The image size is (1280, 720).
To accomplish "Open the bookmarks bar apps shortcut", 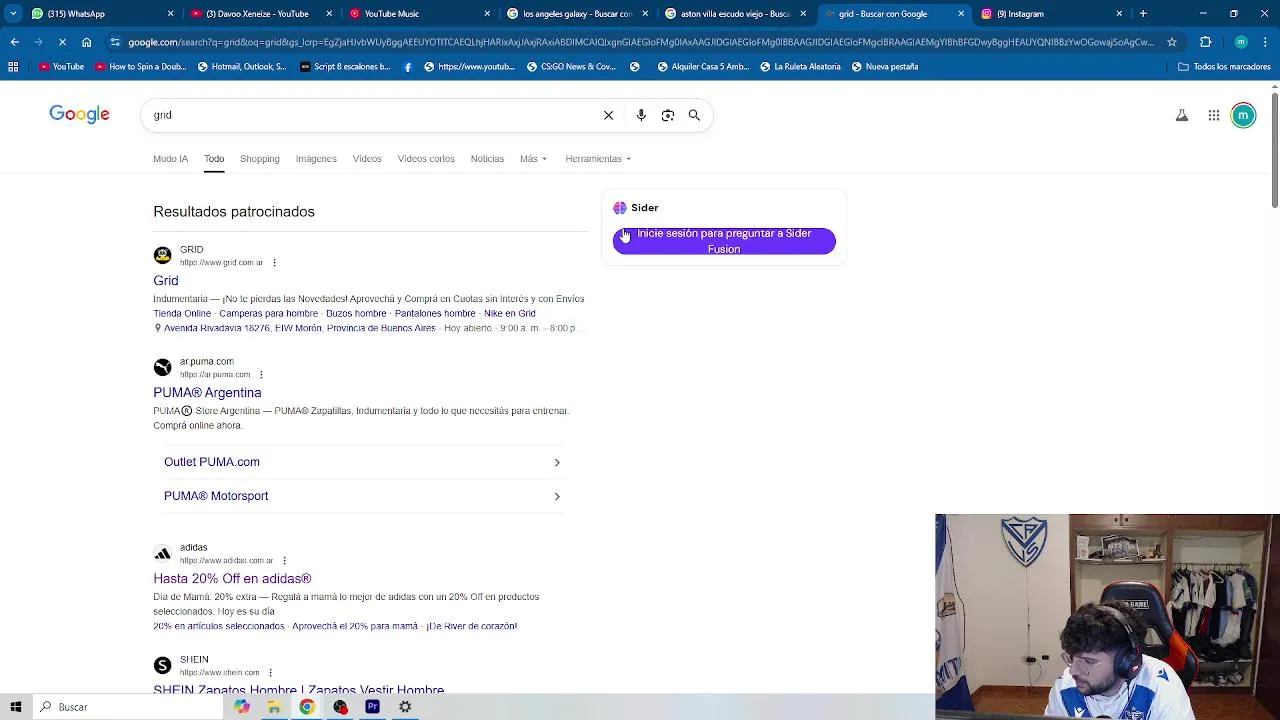I will [x=13, y=67].
